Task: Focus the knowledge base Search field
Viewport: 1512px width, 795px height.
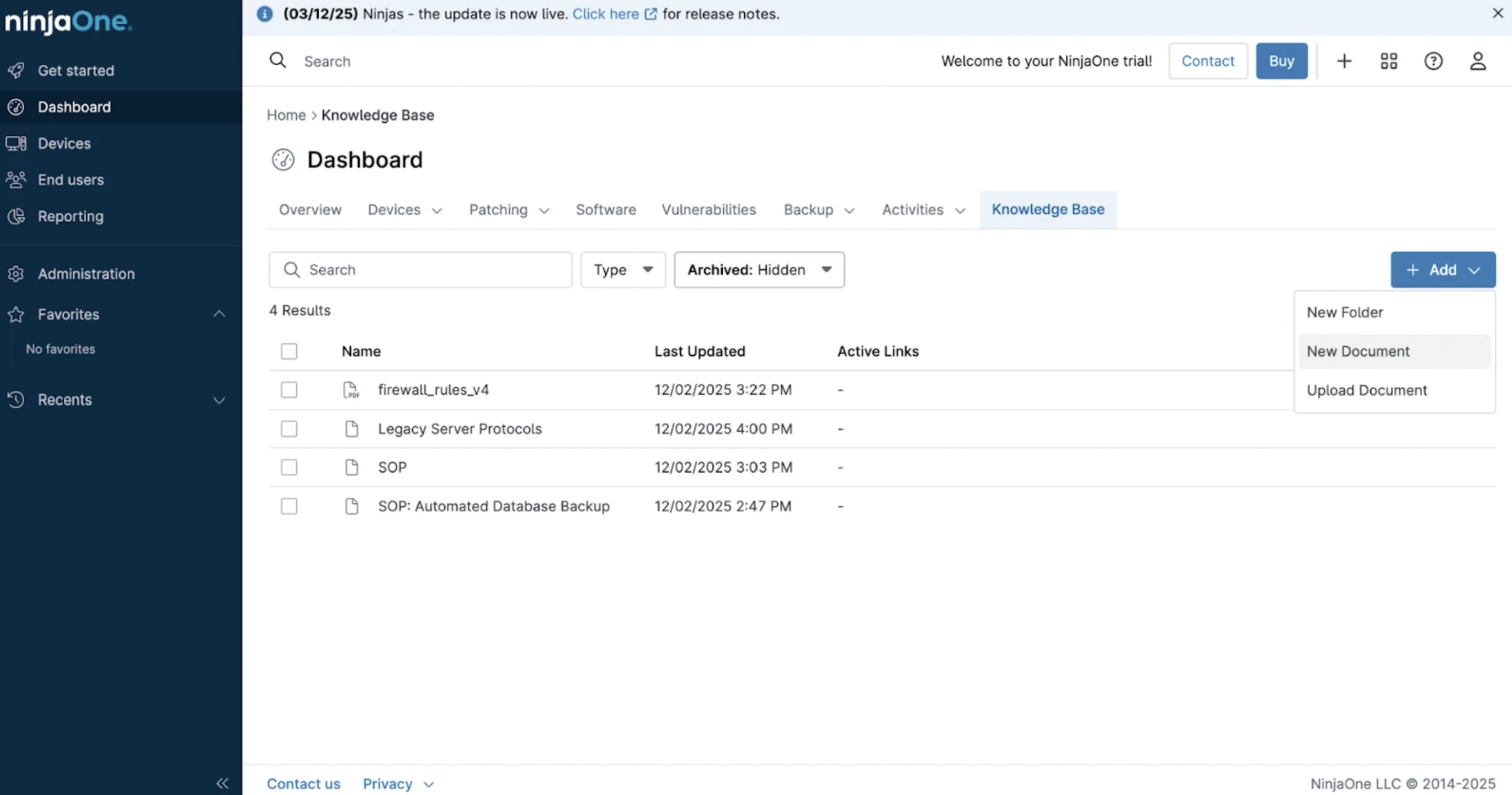Action: click(421, 270)
